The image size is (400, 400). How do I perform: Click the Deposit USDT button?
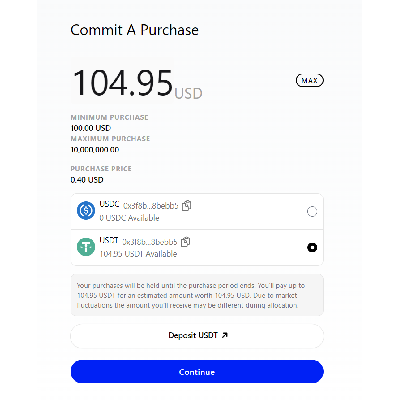click(x=197, y=336)
